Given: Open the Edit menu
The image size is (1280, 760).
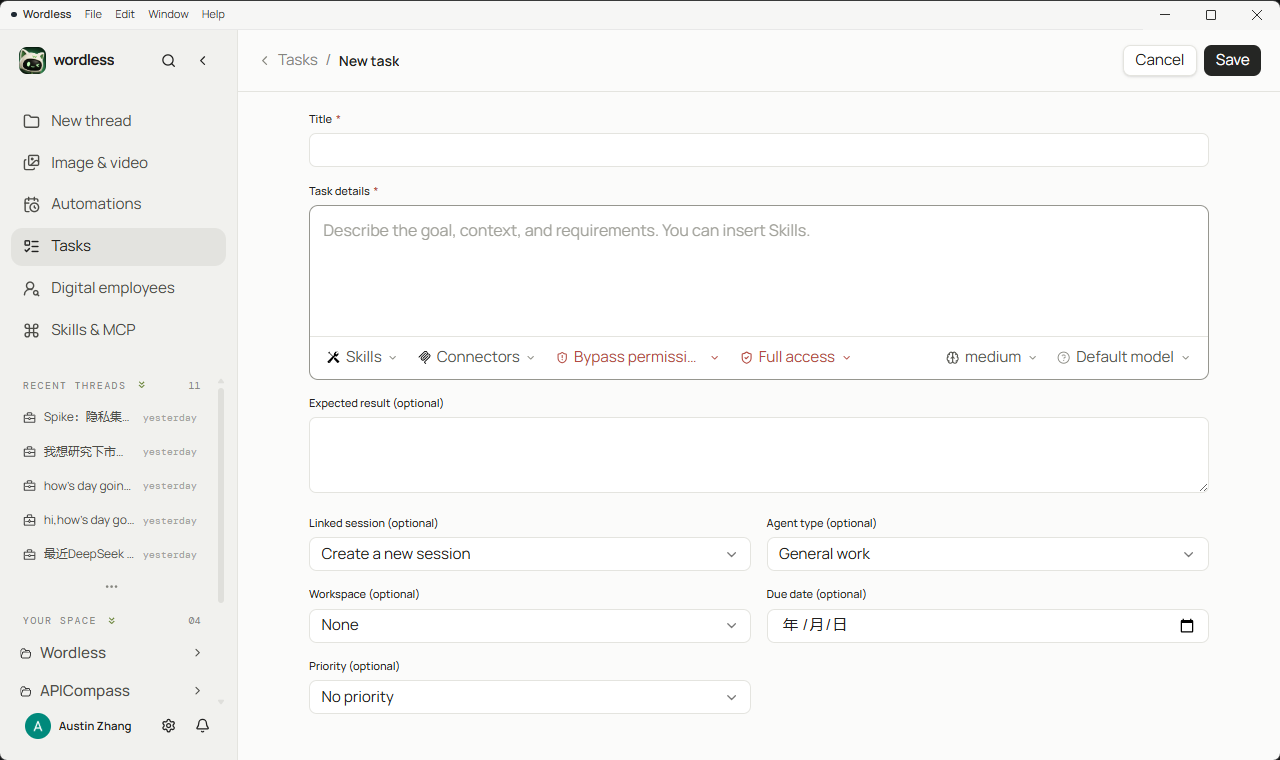Looking at the screenshot, I should click(125, 15).
